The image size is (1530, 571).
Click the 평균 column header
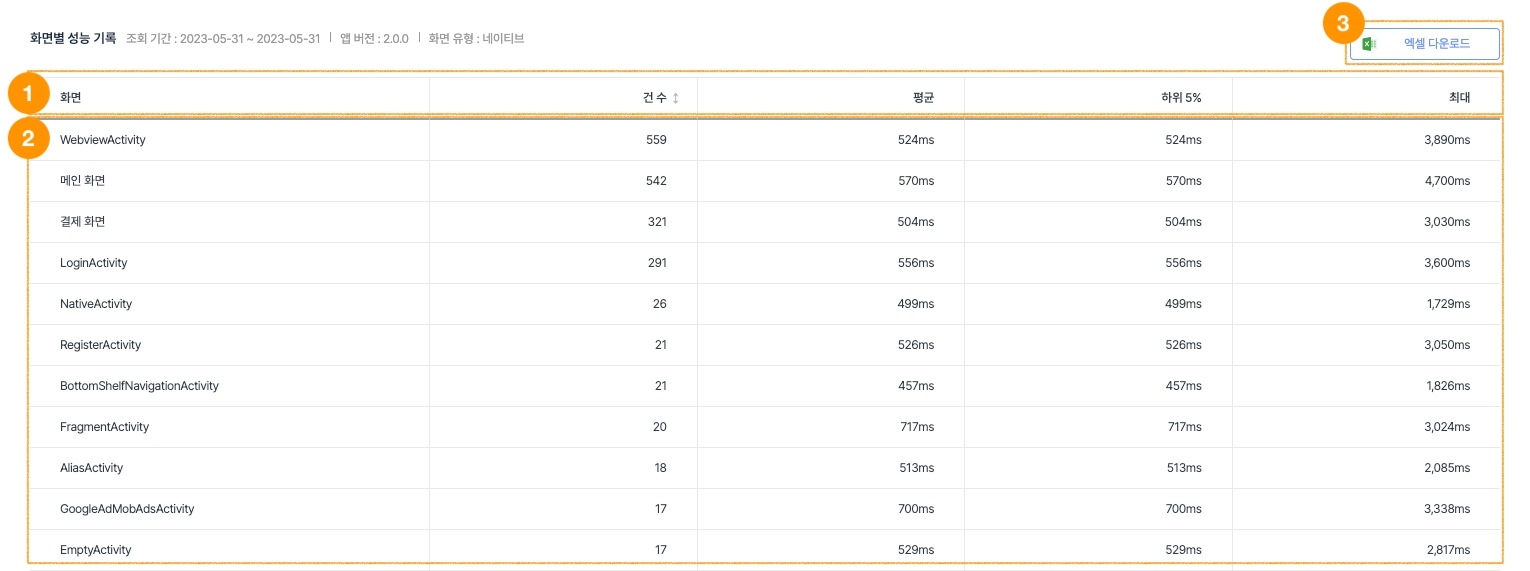[923, 98]
